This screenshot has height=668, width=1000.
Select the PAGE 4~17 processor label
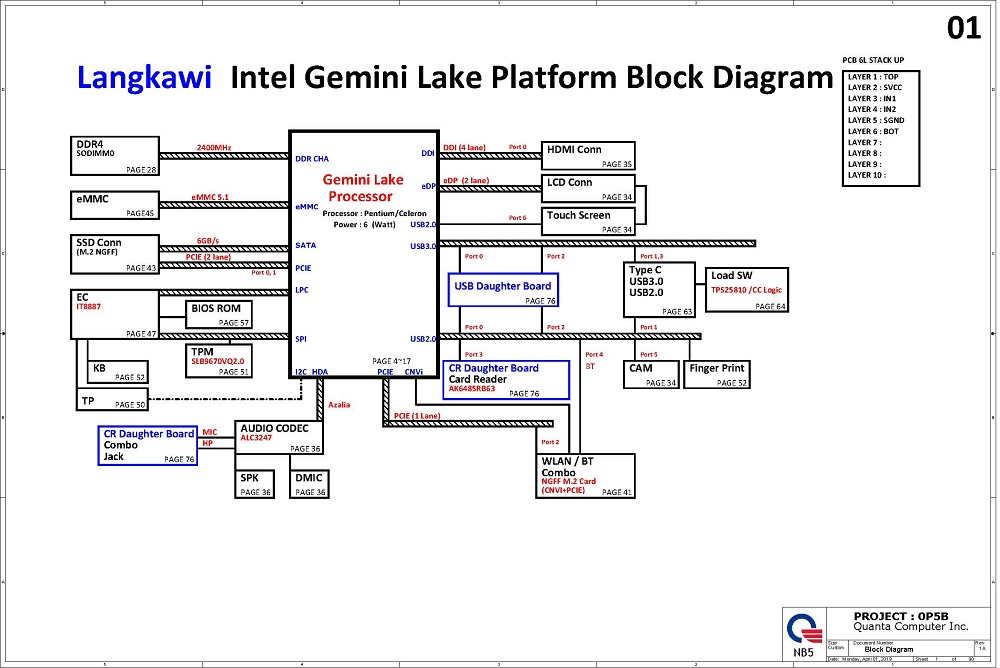coord(392,361)
